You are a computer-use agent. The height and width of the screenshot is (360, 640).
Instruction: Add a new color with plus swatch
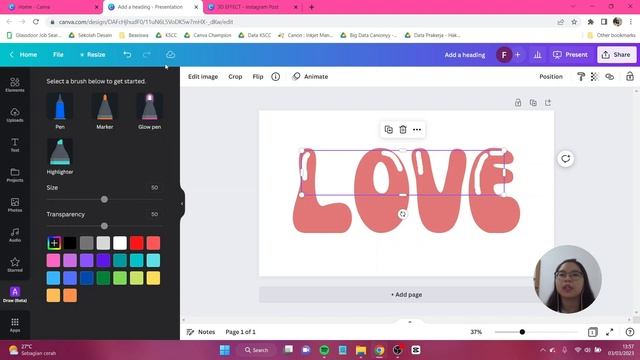tap(53, 243)
